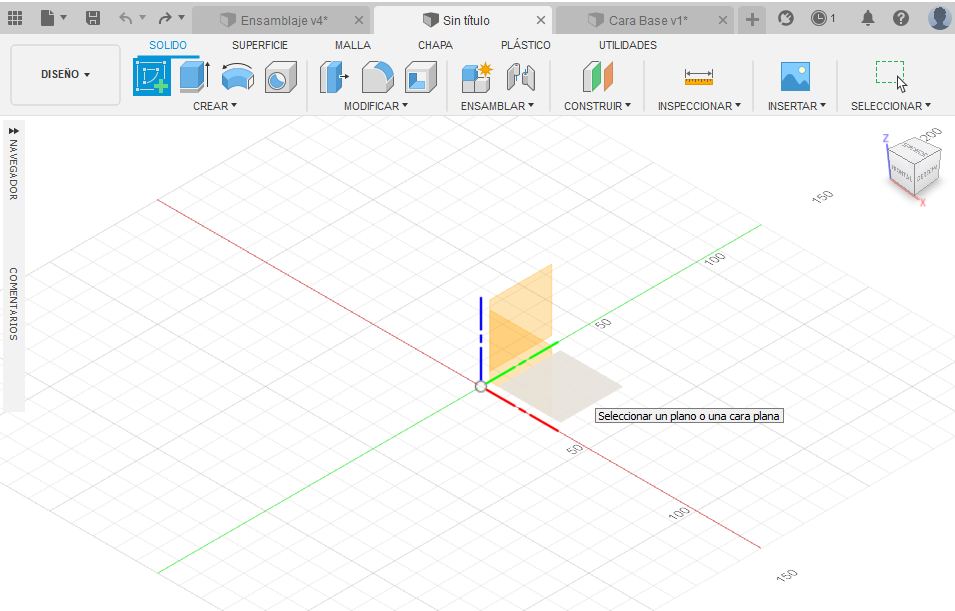Select the Measure tool
The image size is (955, 611).
pos(699,77)
